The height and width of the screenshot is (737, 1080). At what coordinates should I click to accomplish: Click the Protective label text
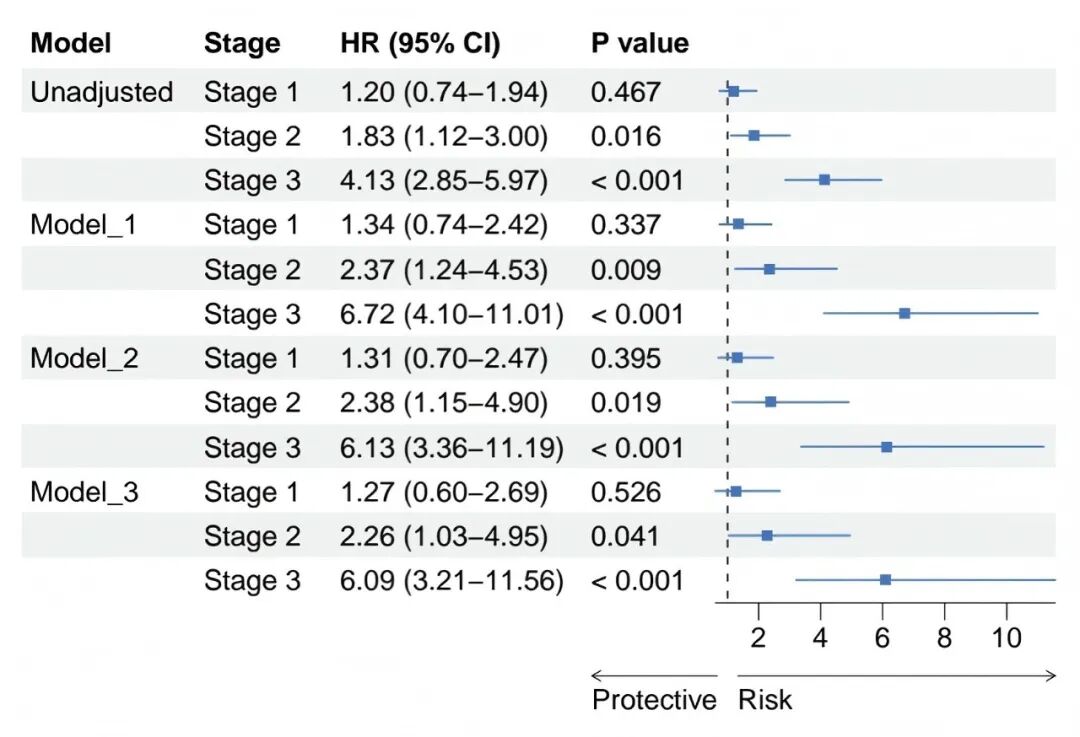[x=654, y=700]
